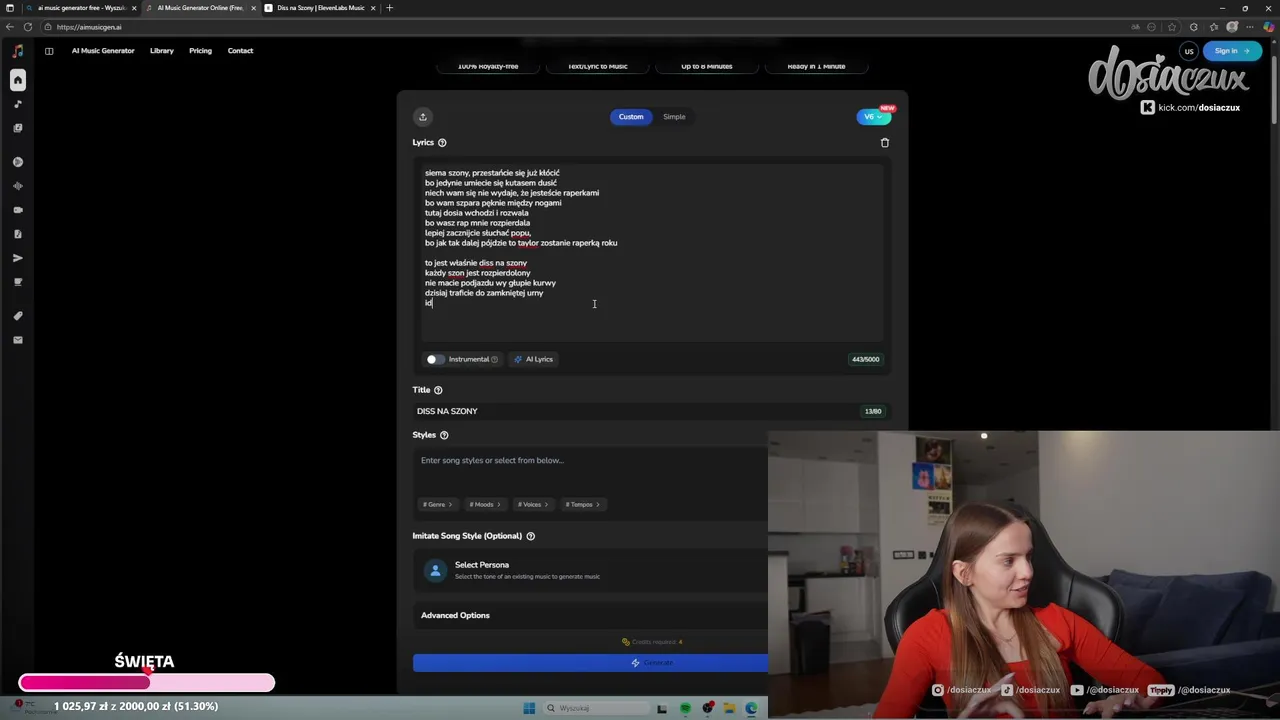This screenshot has width=1280, height=720.
Task: Click help icon next to Lyrics label
Action: pos(442,143)
